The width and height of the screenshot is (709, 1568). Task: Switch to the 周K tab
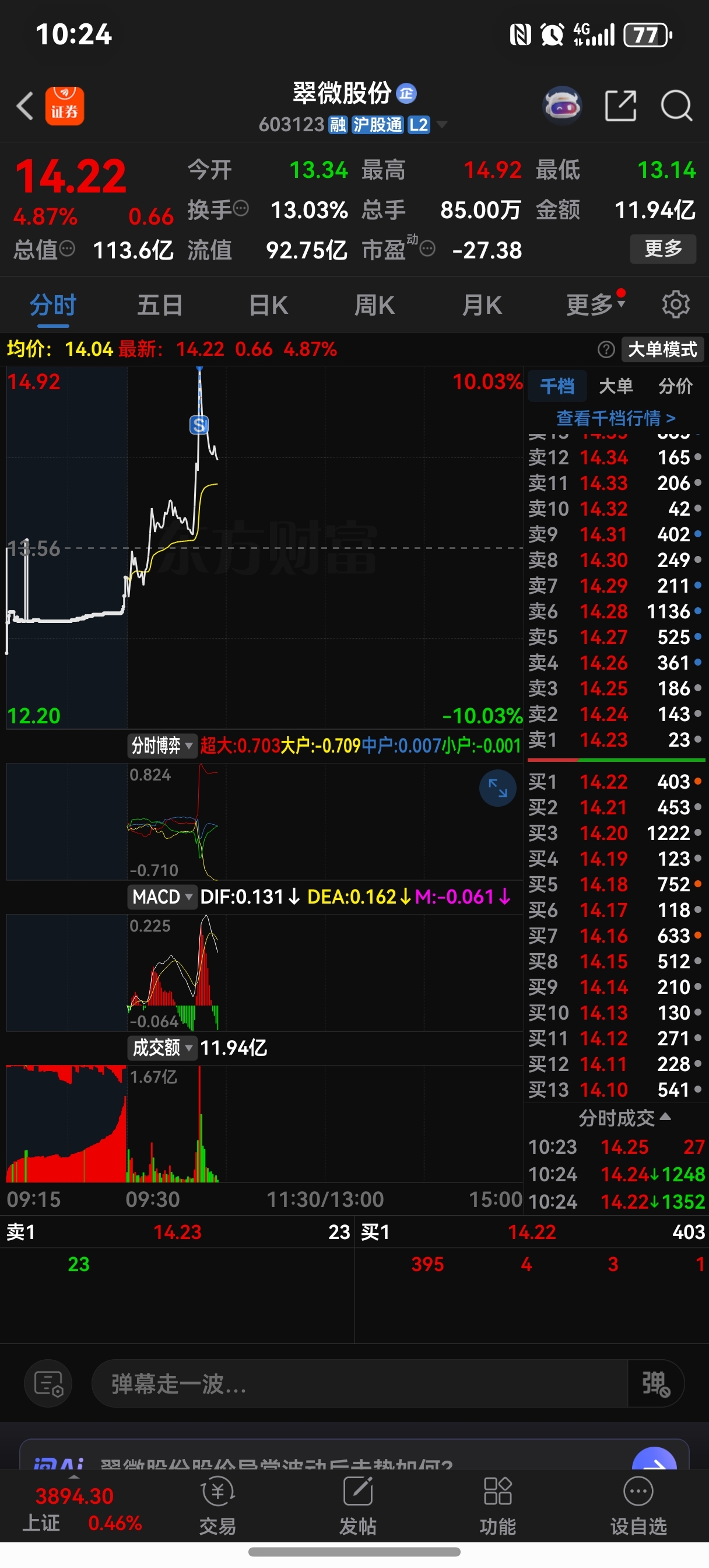click(x=374, y=305)
